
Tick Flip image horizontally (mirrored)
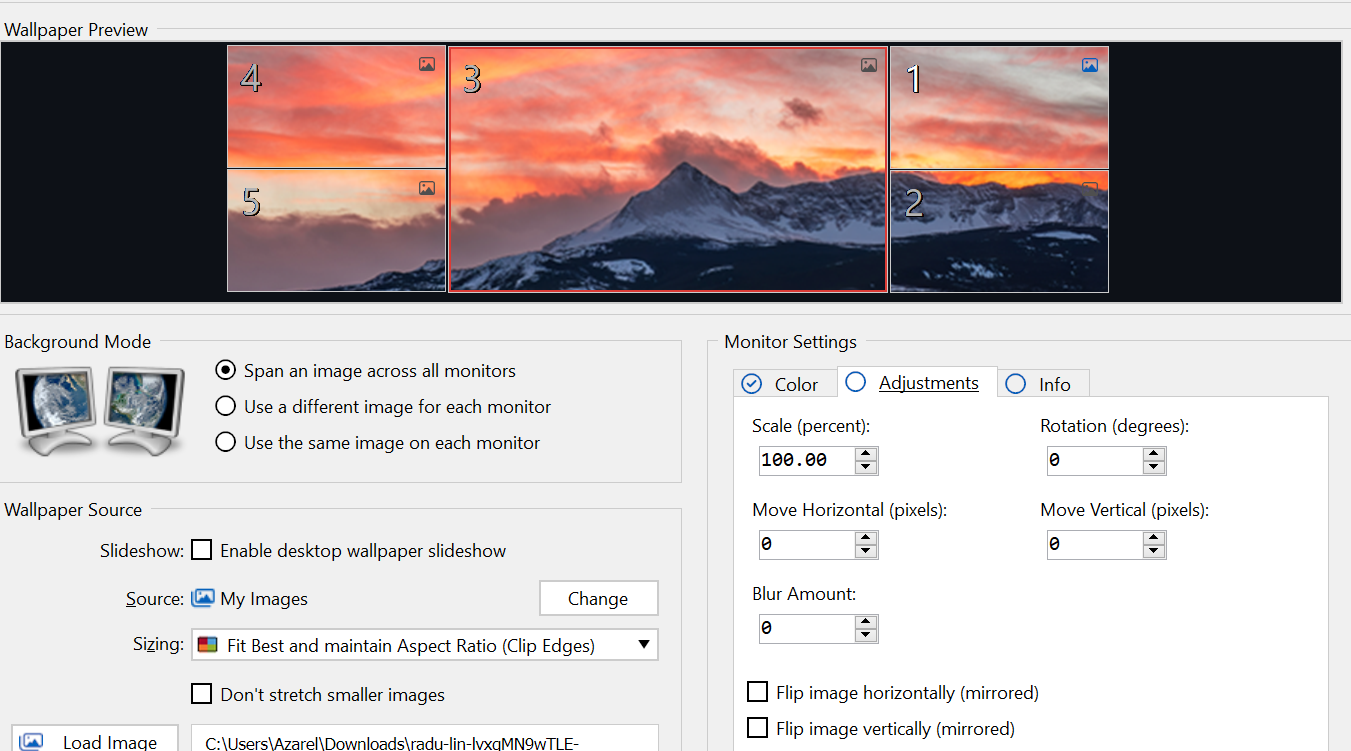tap(758, 692)
